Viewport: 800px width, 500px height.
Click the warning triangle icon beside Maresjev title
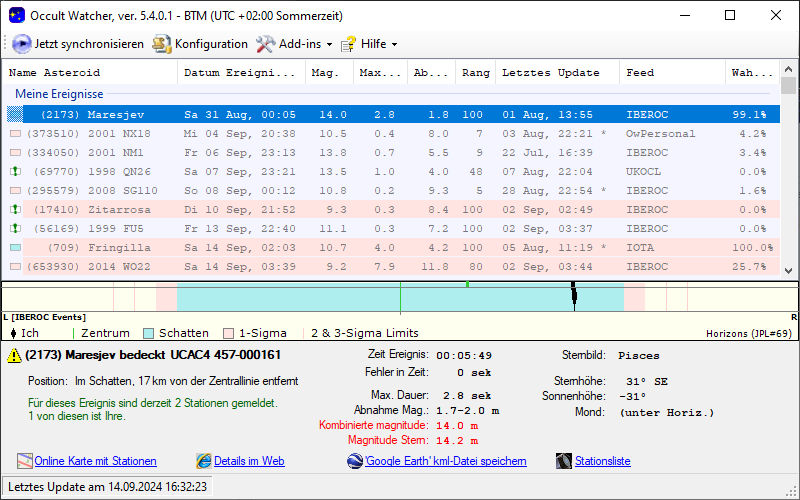(x=14, y=356)
